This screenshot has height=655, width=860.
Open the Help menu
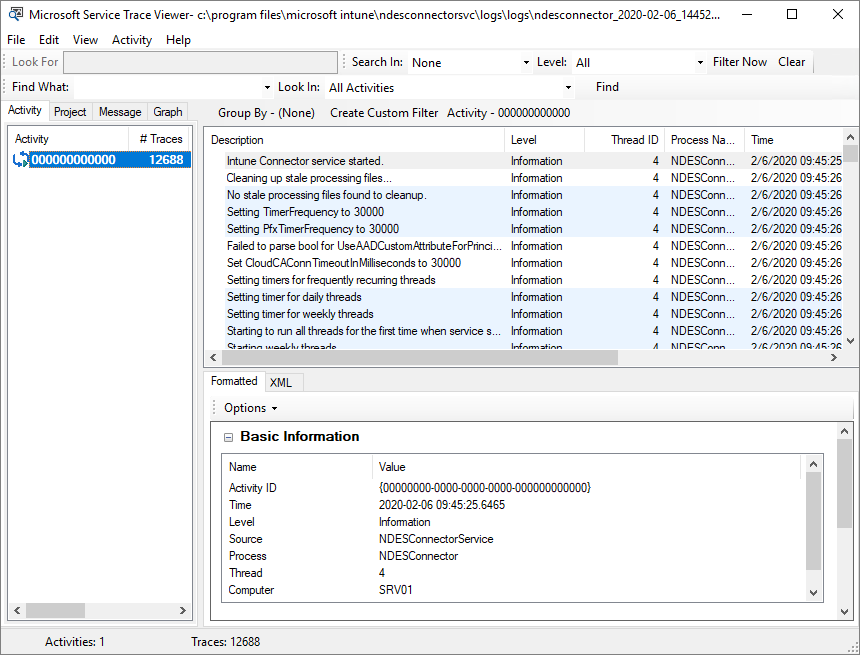[x=178, y=40]
